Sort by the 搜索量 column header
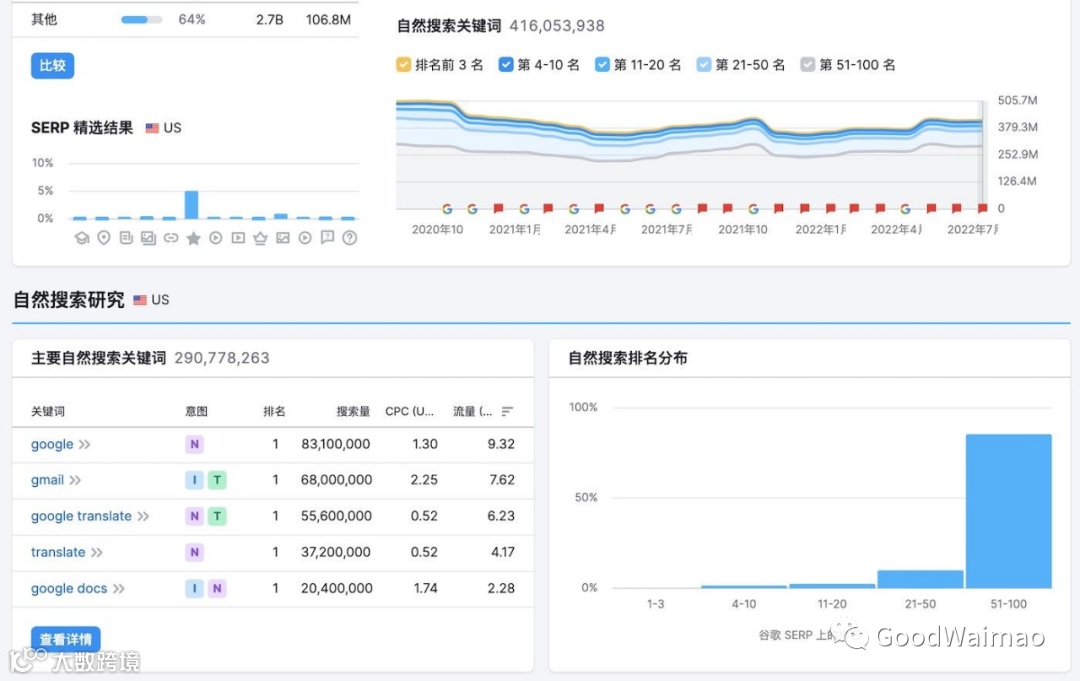The image size is (1080, 681). (353, 411)
